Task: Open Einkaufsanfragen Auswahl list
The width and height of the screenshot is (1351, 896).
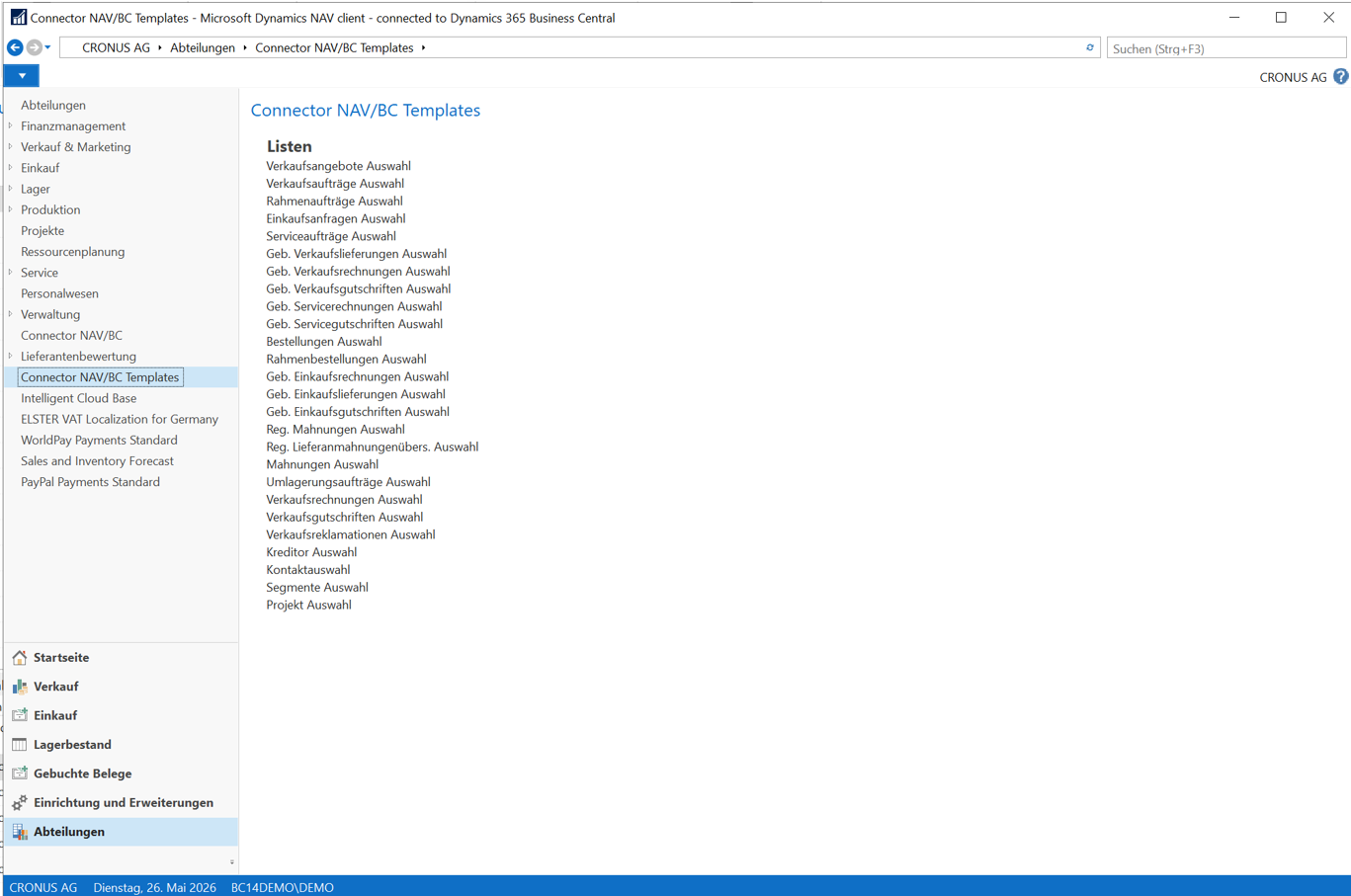Action: 336,218
